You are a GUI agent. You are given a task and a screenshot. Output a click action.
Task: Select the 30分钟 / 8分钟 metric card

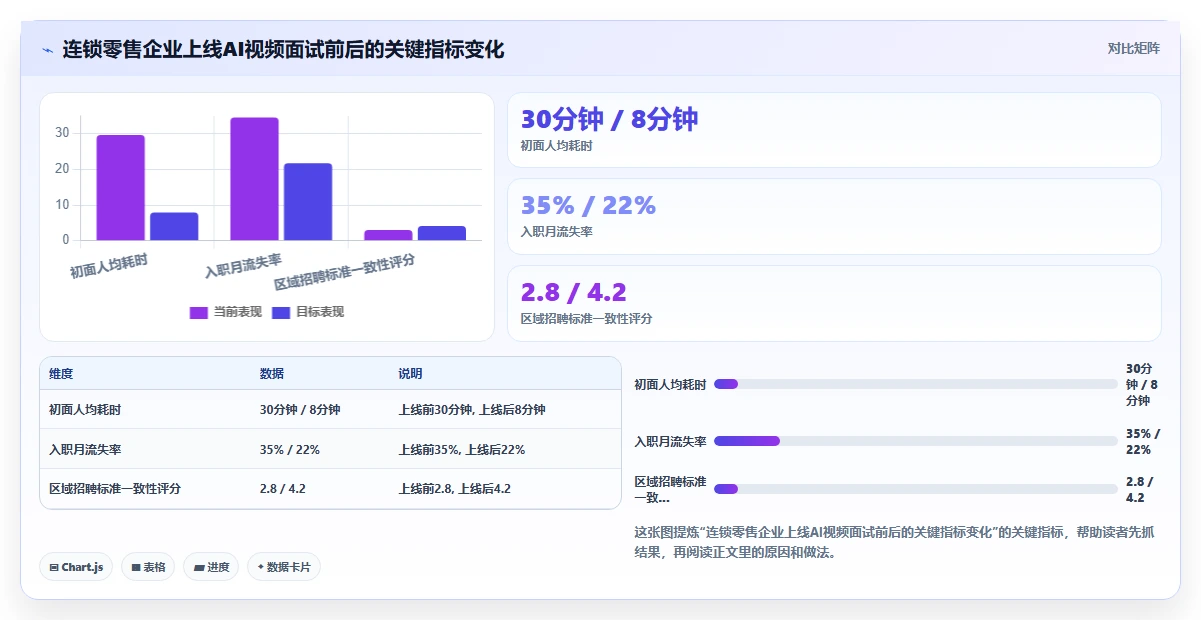point(834,130)
